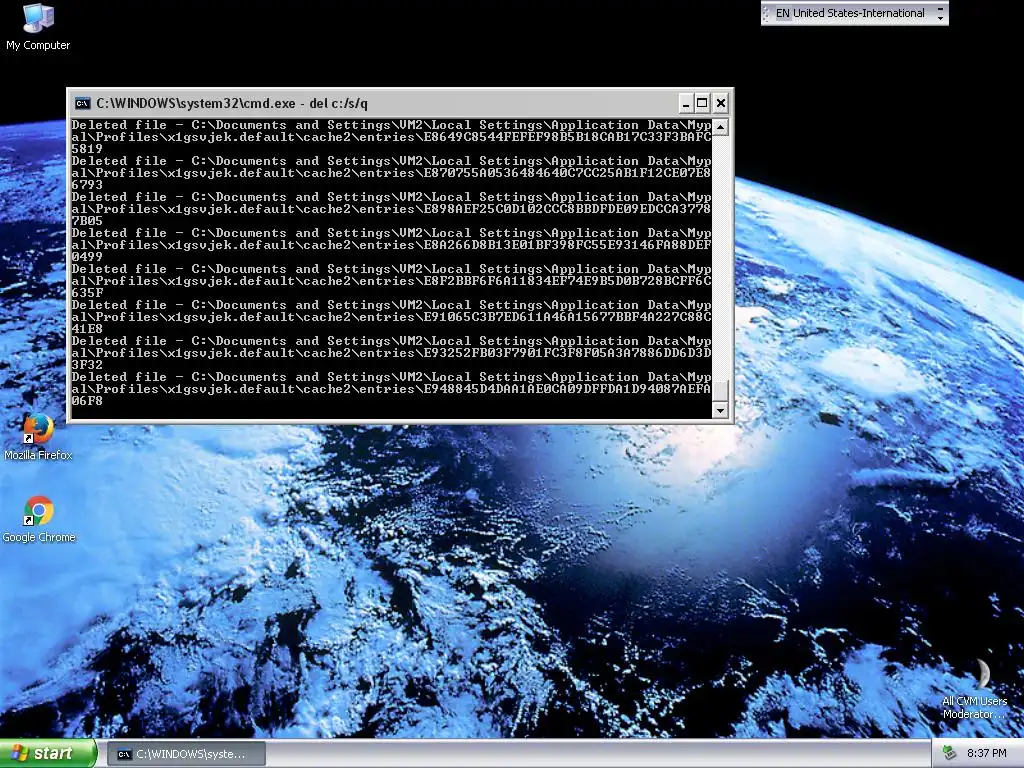1024x768 pixels.
Task: Click the console scrollbar thumb
Action: (x=720, y=390)
